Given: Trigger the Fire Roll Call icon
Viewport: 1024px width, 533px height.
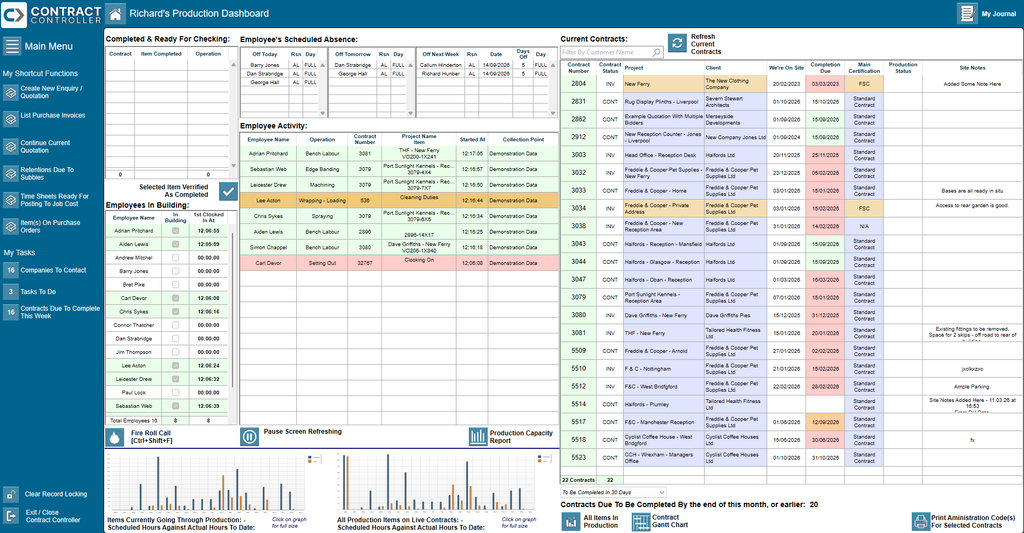Looking at the screenshot, I should point(115,437).
